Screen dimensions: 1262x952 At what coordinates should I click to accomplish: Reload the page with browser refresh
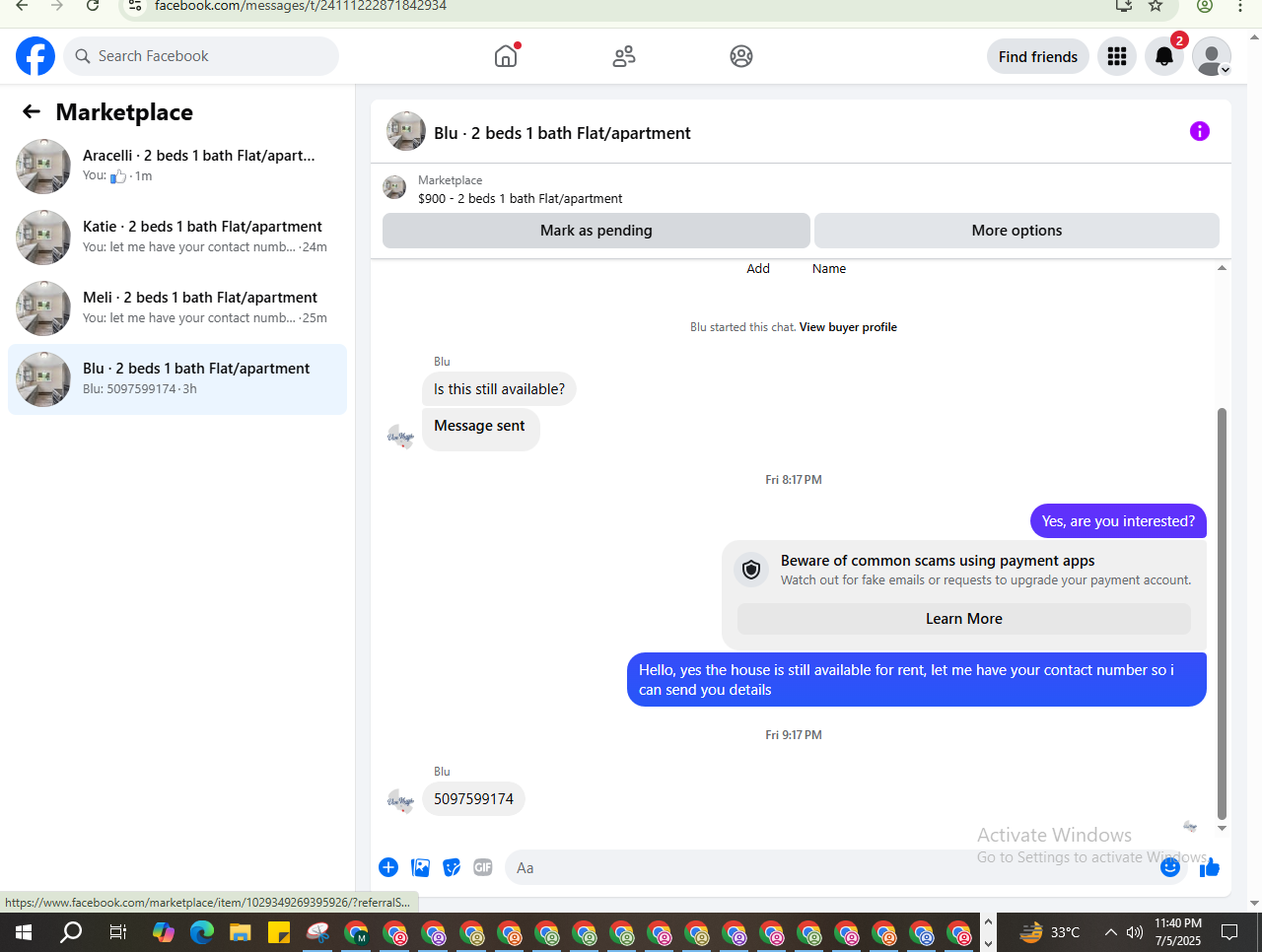coord(93,6)
